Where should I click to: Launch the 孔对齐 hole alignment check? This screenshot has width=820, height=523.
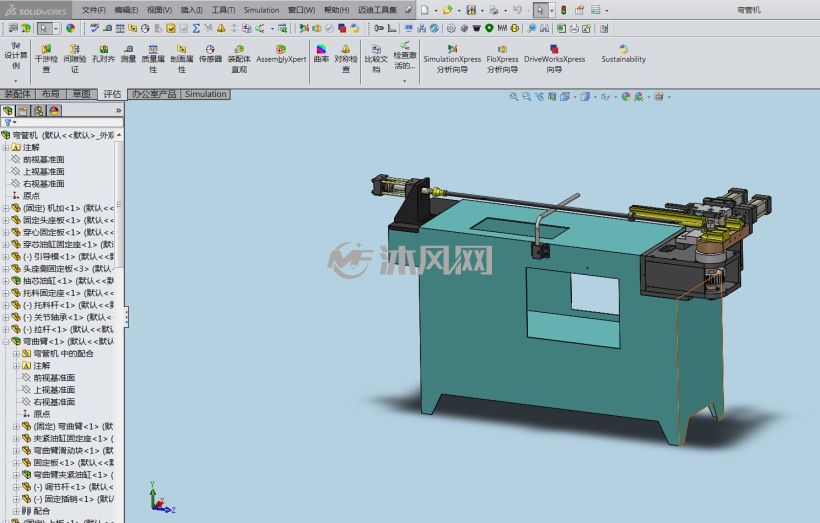(103, 54)
